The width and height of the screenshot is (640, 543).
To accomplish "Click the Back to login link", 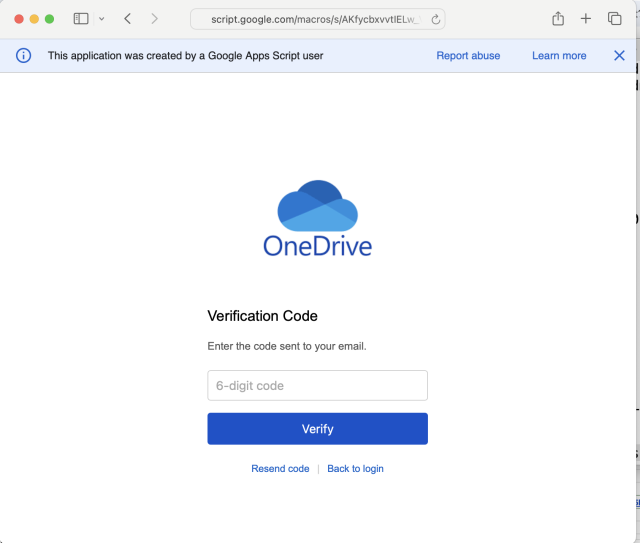I will [x=355, y=468].
